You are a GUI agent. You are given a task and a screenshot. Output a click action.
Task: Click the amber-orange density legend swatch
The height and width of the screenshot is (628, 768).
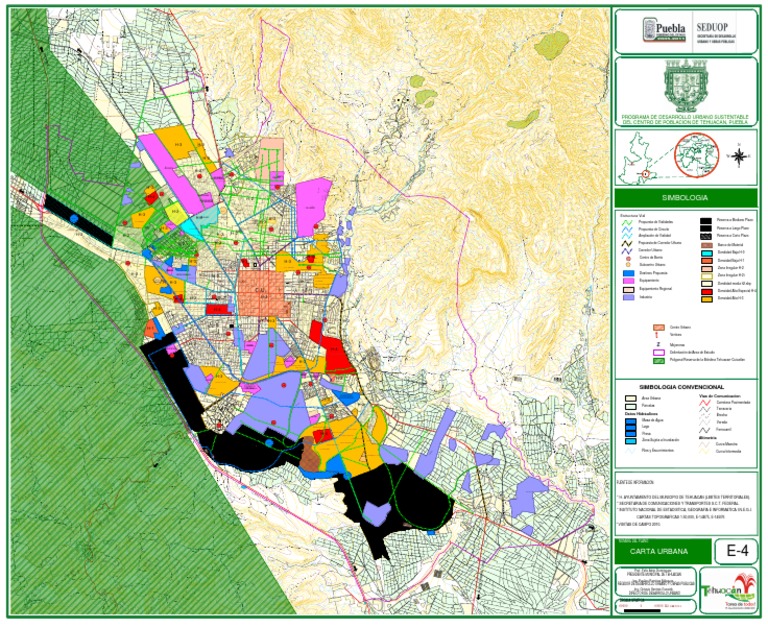coord(706,298)
